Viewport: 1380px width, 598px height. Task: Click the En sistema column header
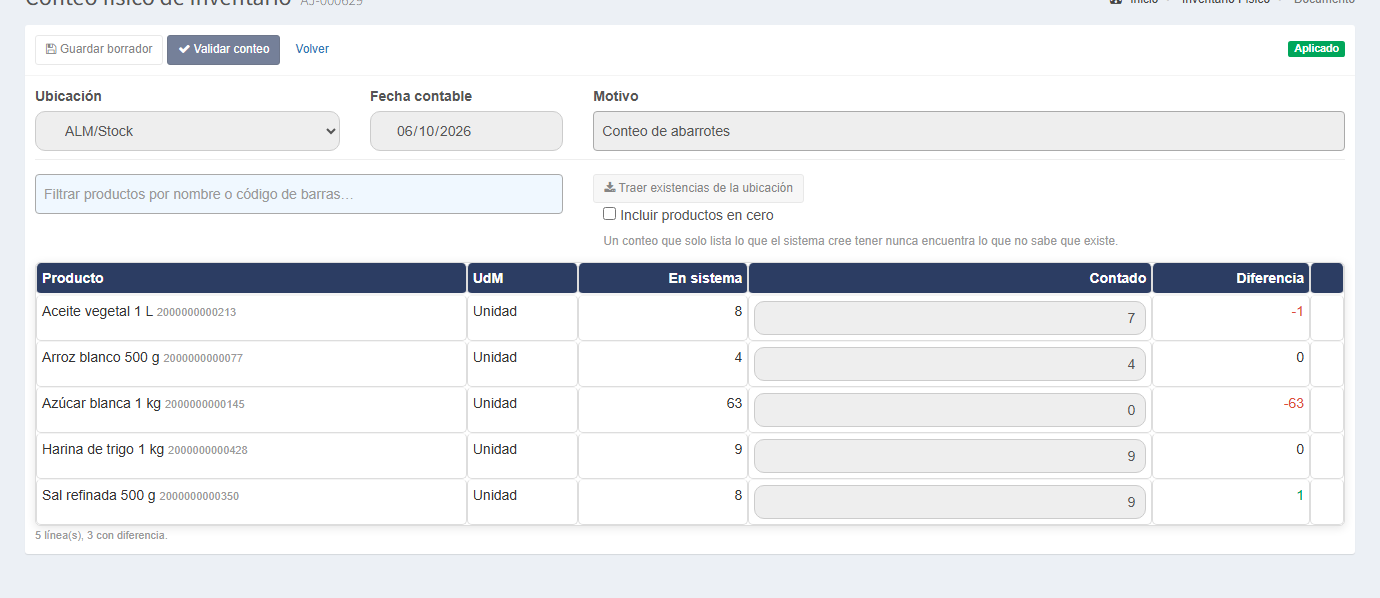662,278
